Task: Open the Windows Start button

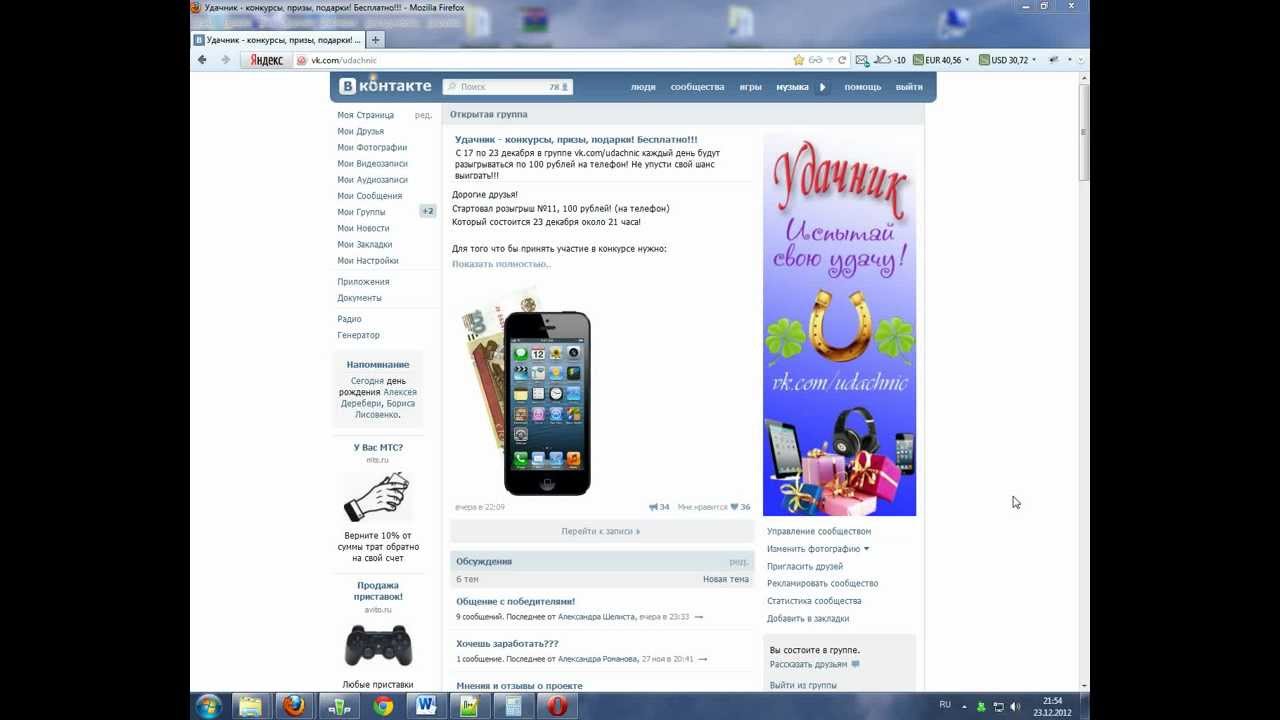Action: pyautogui.click(x=209, y=706)
